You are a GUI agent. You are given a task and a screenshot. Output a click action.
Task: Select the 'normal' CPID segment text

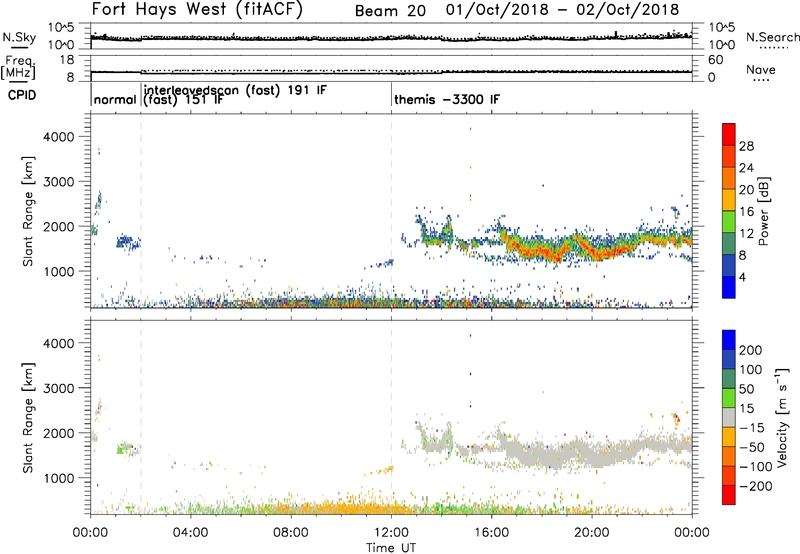pyautogui.click(x=115, y=99)
